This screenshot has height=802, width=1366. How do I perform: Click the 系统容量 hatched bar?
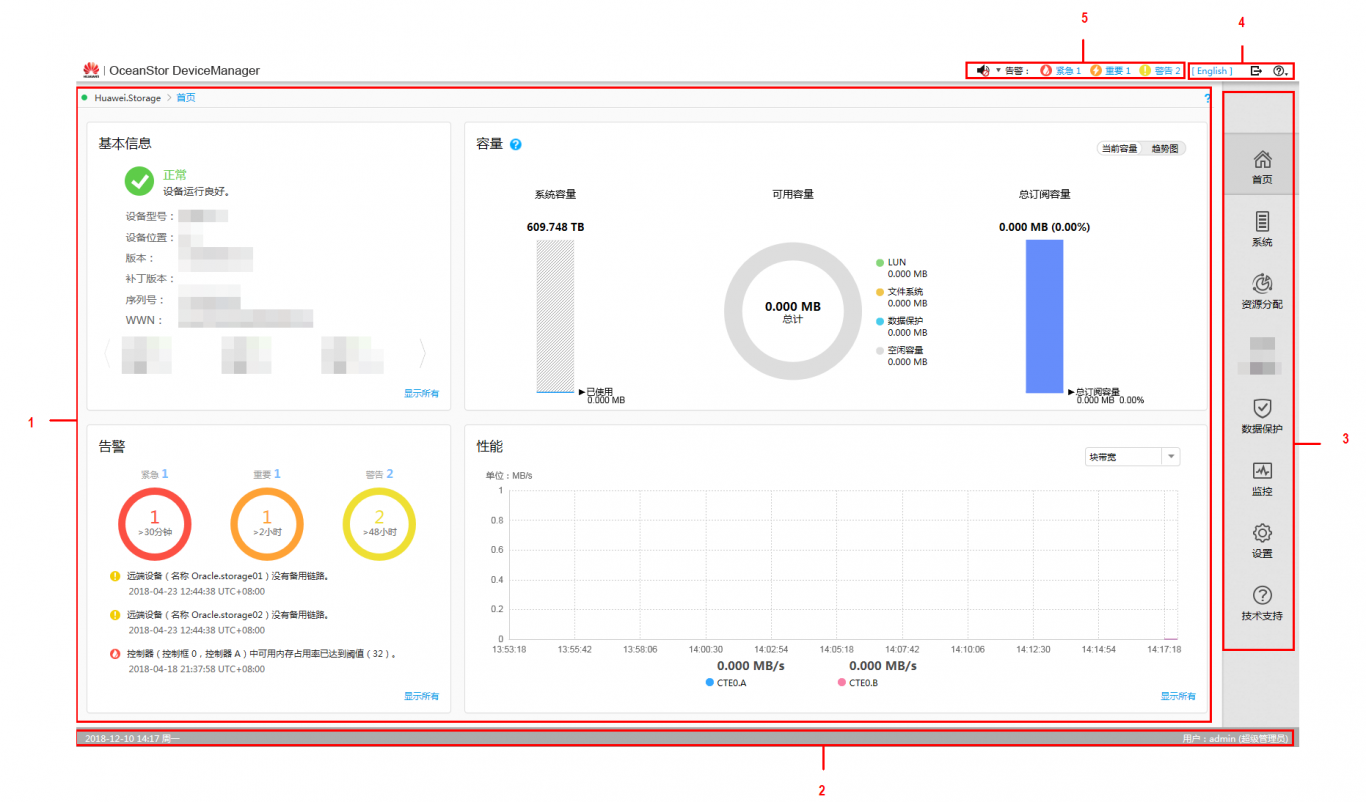coord(555,316)
